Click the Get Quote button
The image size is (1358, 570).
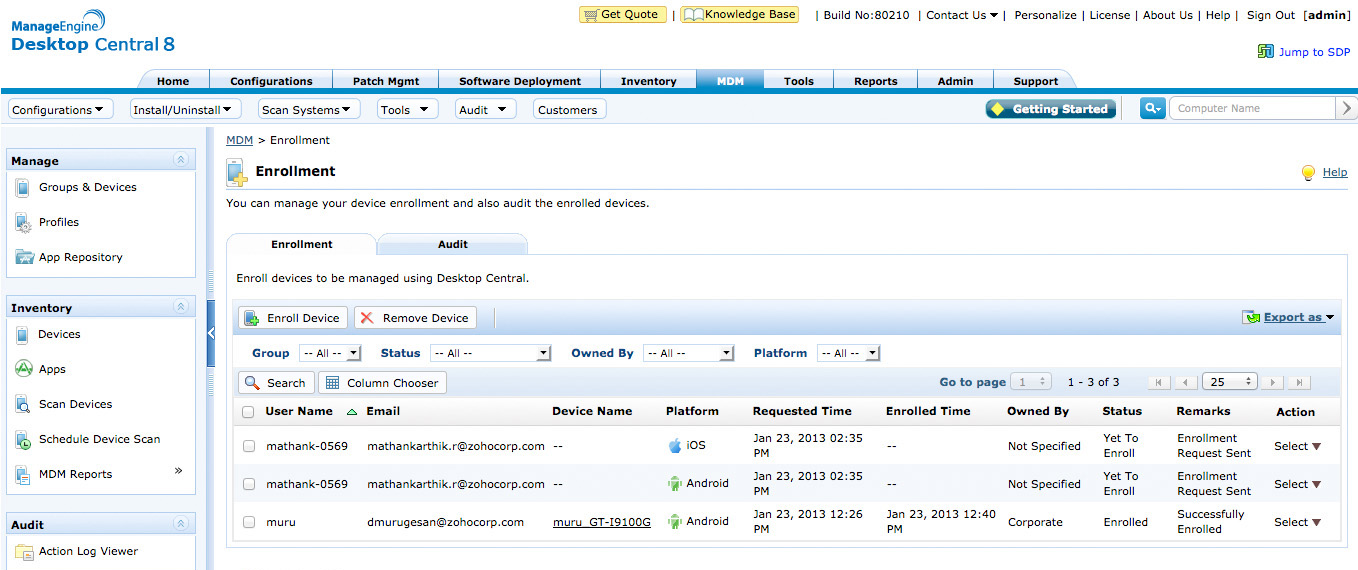tap(622, 14)
